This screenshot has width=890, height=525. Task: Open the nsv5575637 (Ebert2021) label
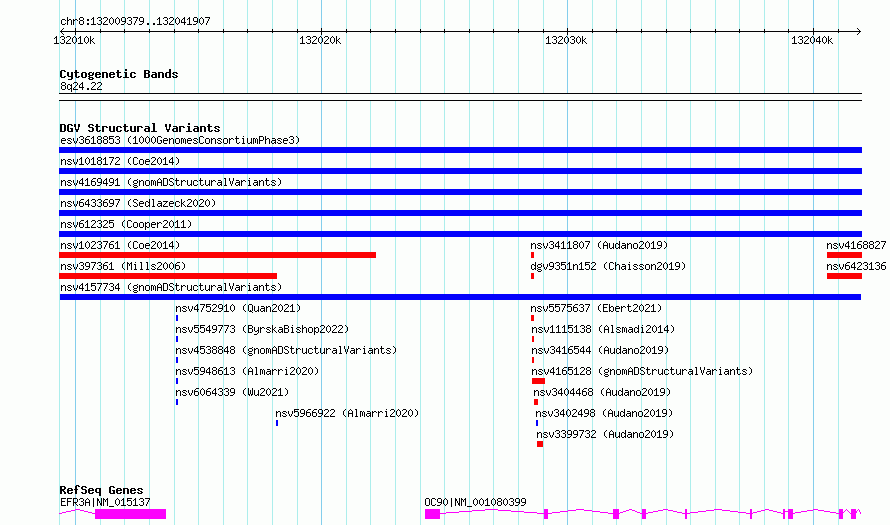pos(597,308)
